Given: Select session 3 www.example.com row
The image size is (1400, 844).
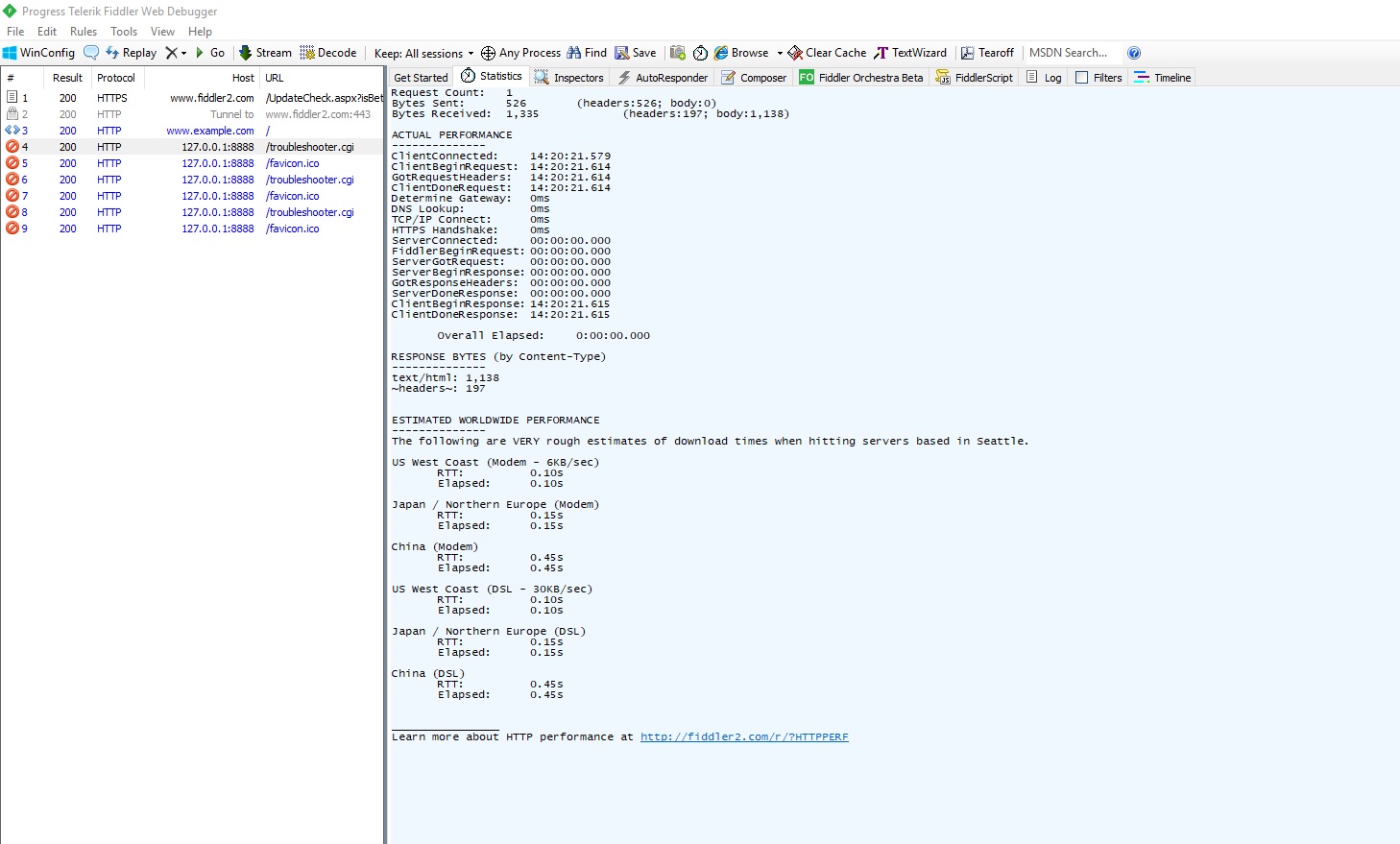Looking at the screenshot, I should pos(192,131).
